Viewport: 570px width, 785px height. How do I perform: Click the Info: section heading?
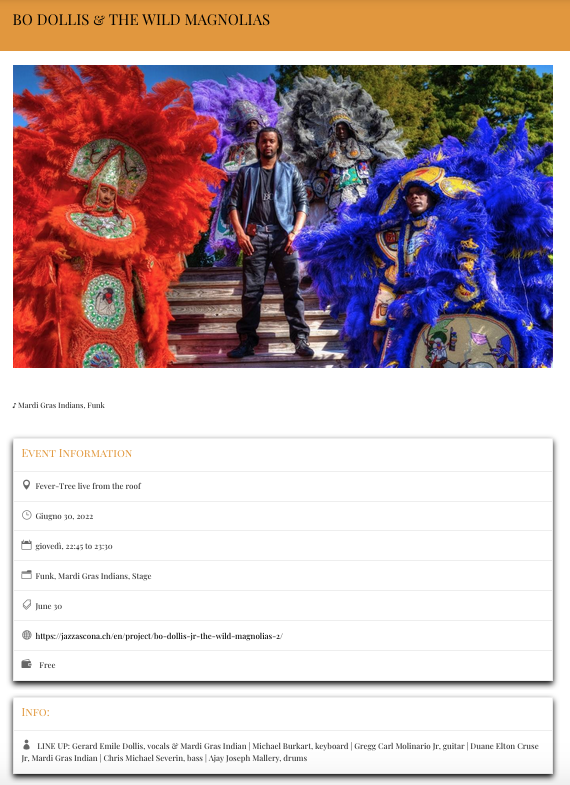click(x=36, y=712)
